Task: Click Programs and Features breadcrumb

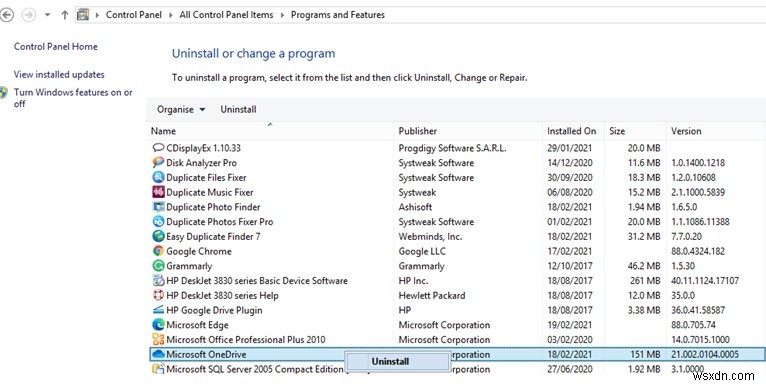Action: tap(338, 15)
